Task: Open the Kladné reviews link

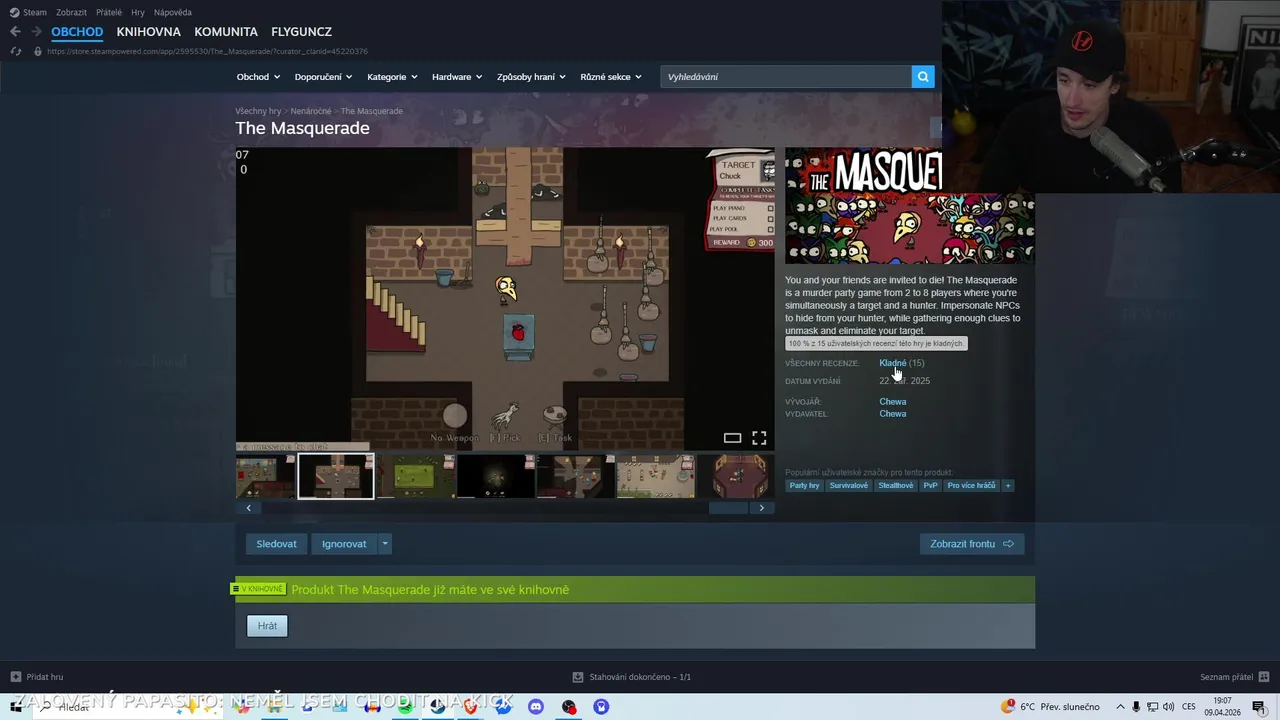Action: (893, 363)
